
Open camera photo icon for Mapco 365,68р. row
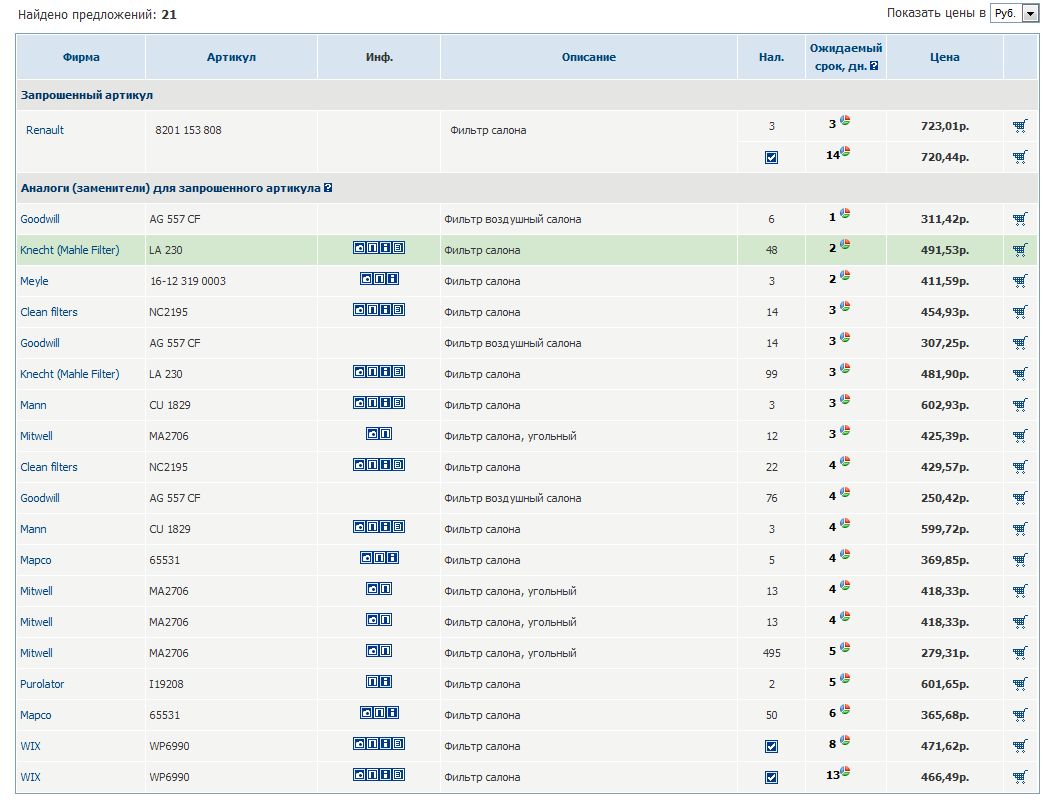367,713
